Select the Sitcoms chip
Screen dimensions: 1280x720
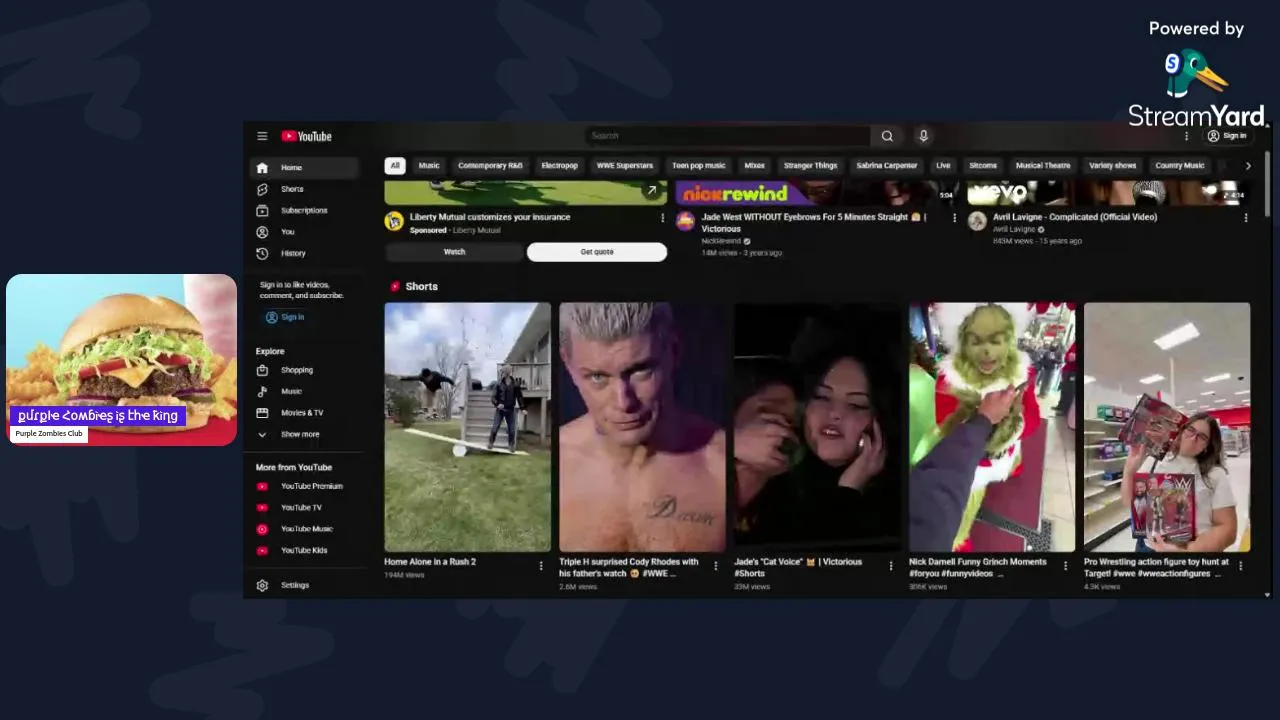tap(983, 166)
